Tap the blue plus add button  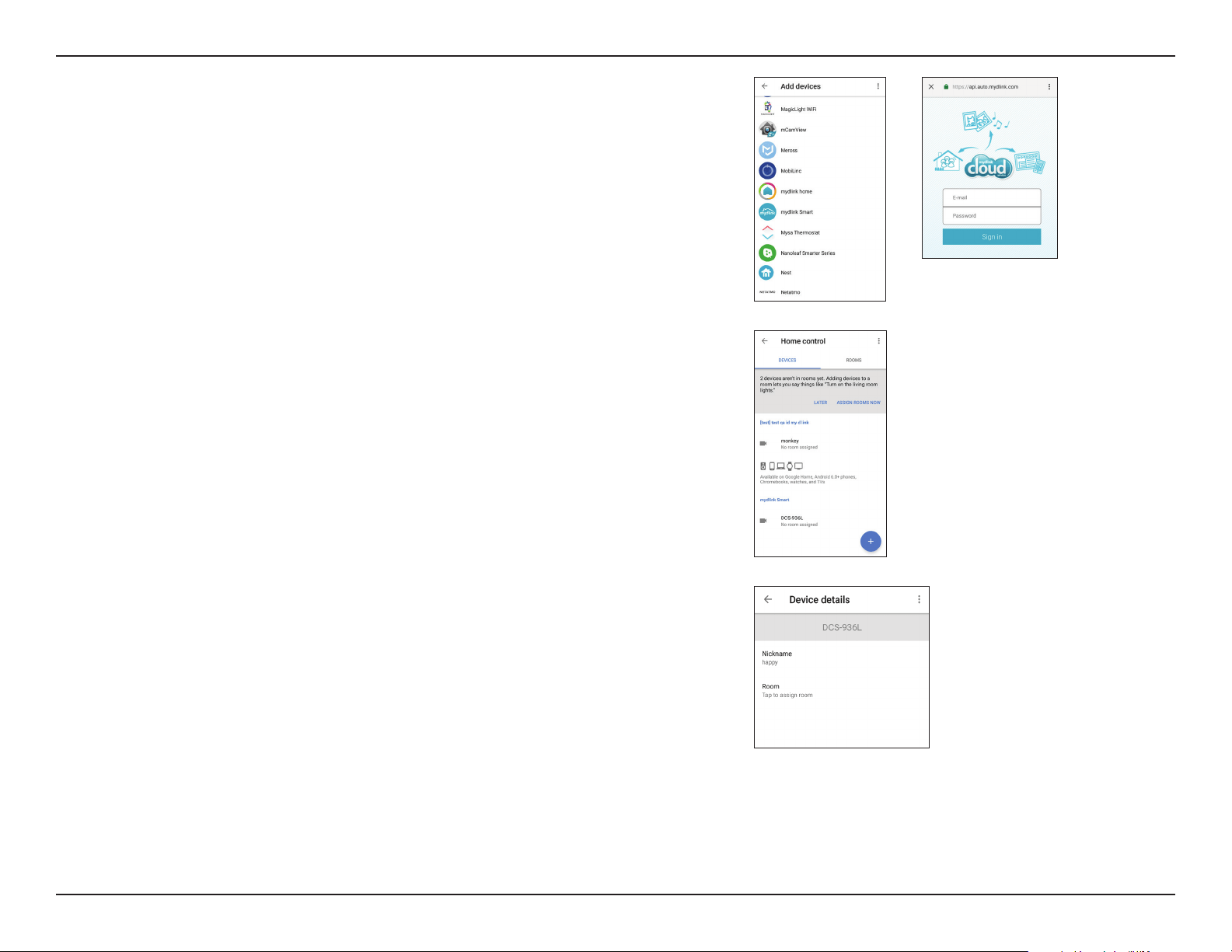pyautogui.click(x=871, y=542)
